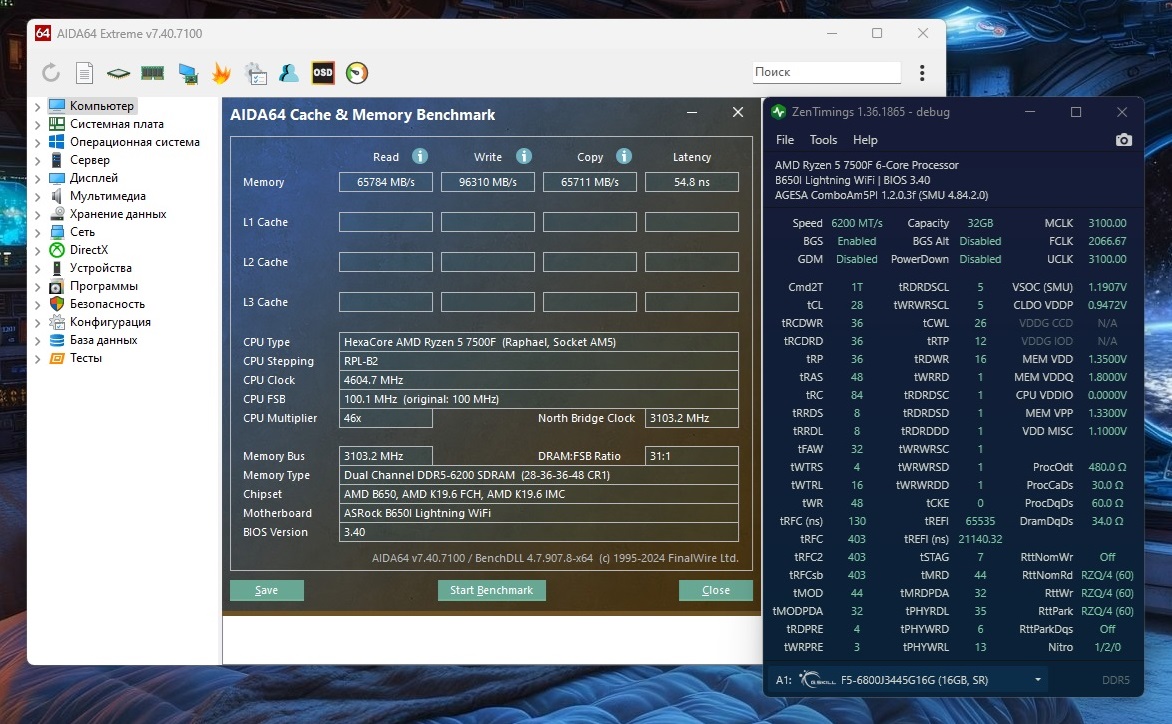Click the MEM VDD value 1.3500V
Image resolution: width=1172 pixels, height=724 pixels.
tap(1107, 359)
